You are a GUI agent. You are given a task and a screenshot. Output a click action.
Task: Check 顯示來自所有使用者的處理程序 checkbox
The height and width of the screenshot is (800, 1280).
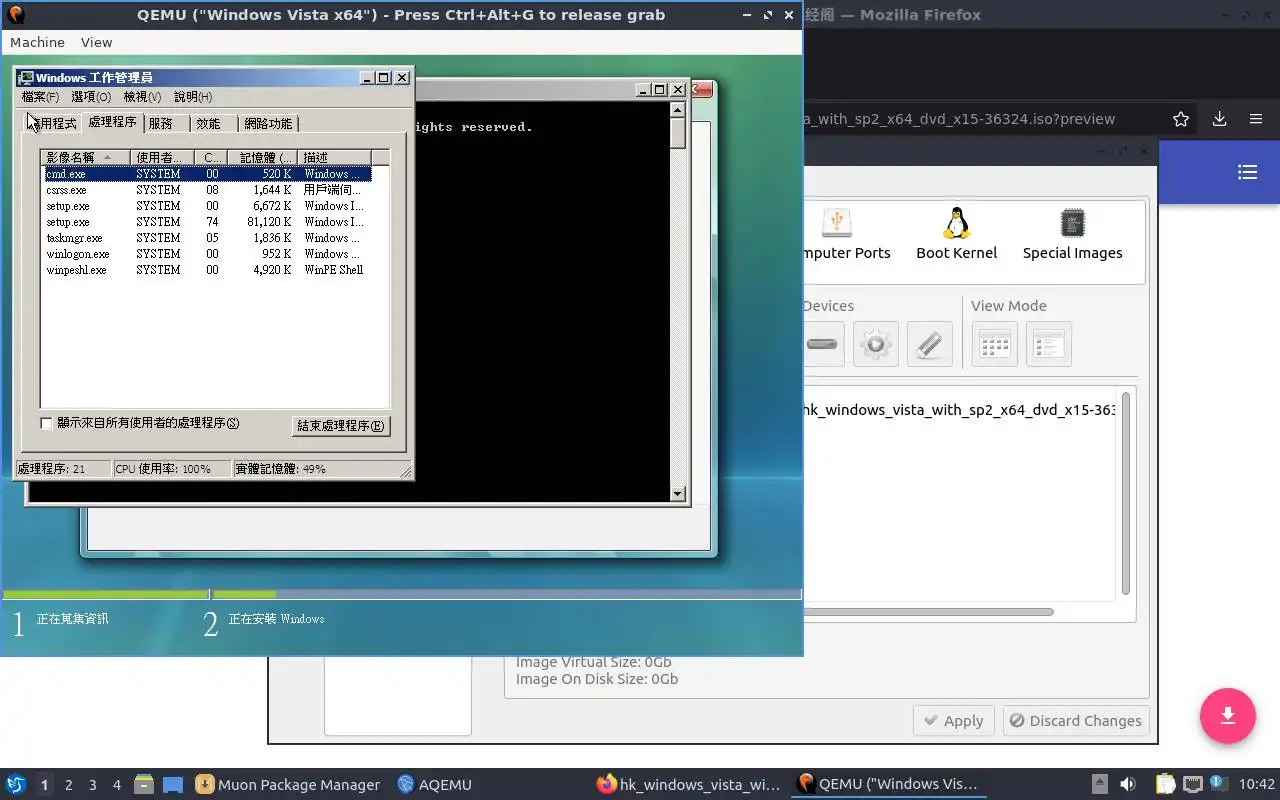pos(46,423)
